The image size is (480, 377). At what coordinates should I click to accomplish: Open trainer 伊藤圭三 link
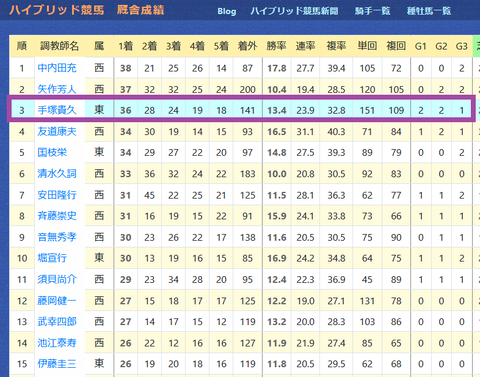point(57,364)
